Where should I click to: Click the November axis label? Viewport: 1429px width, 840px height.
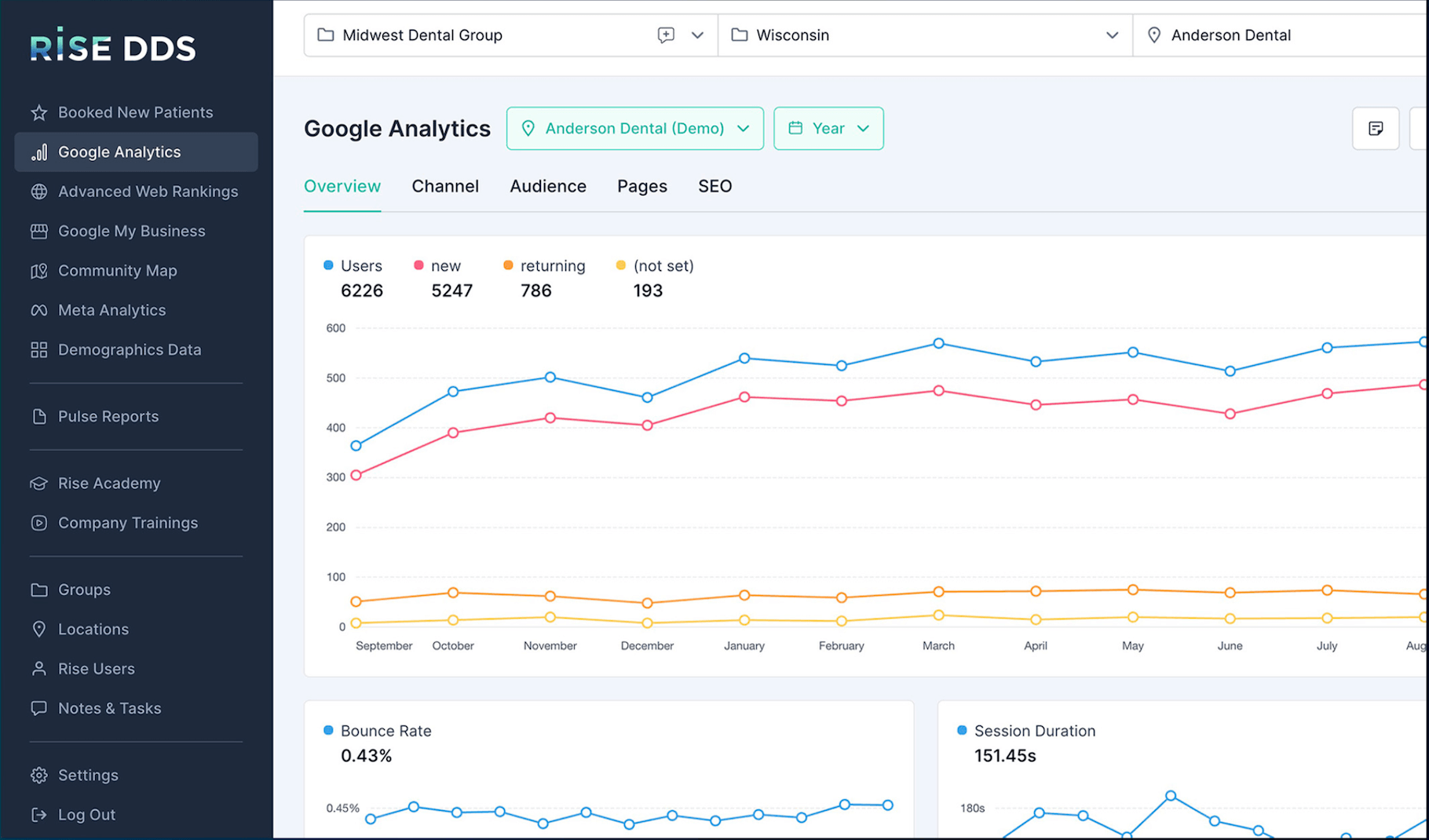[x=550, y=646]
